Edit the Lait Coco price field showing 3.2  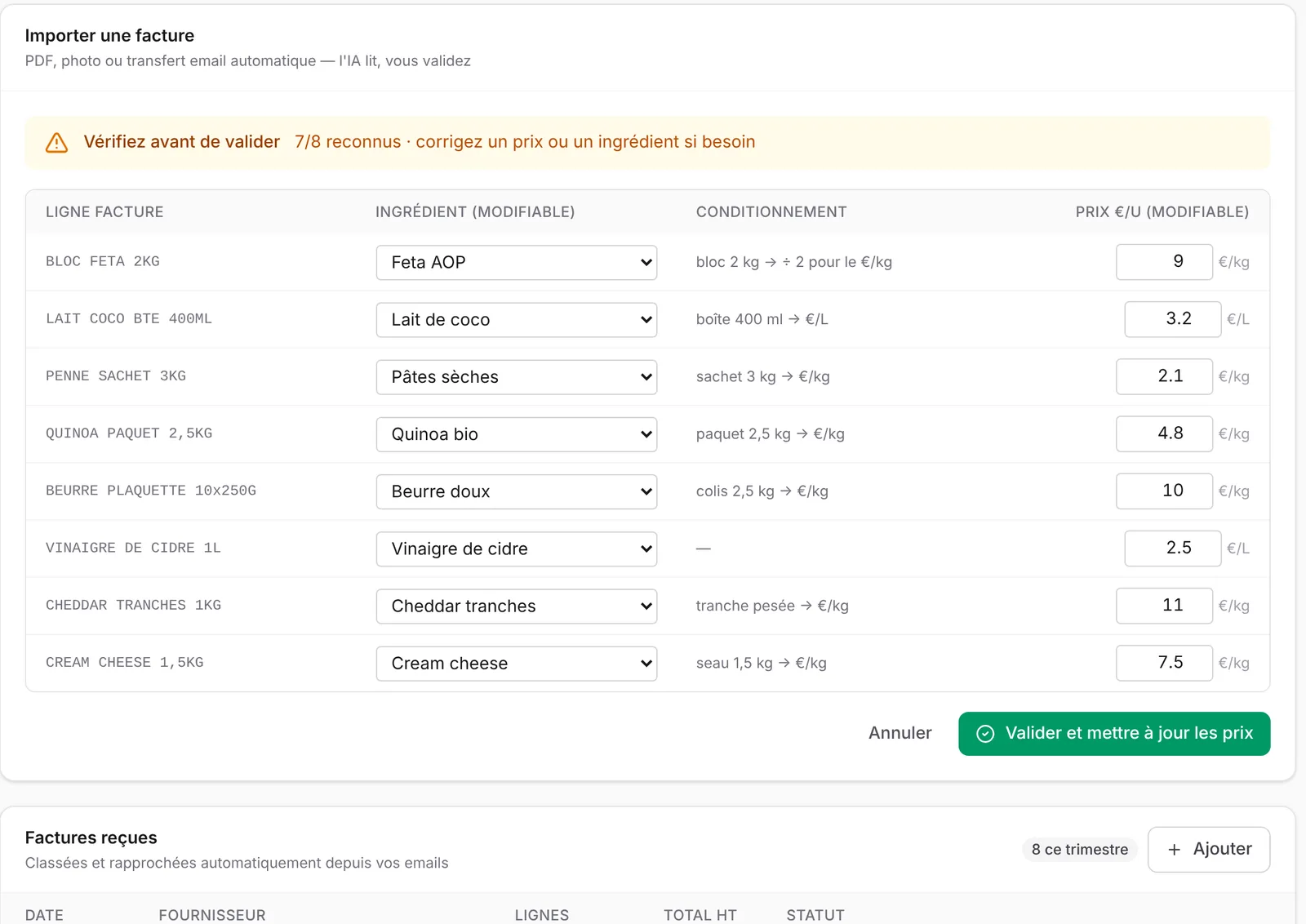click(1172, 319)
